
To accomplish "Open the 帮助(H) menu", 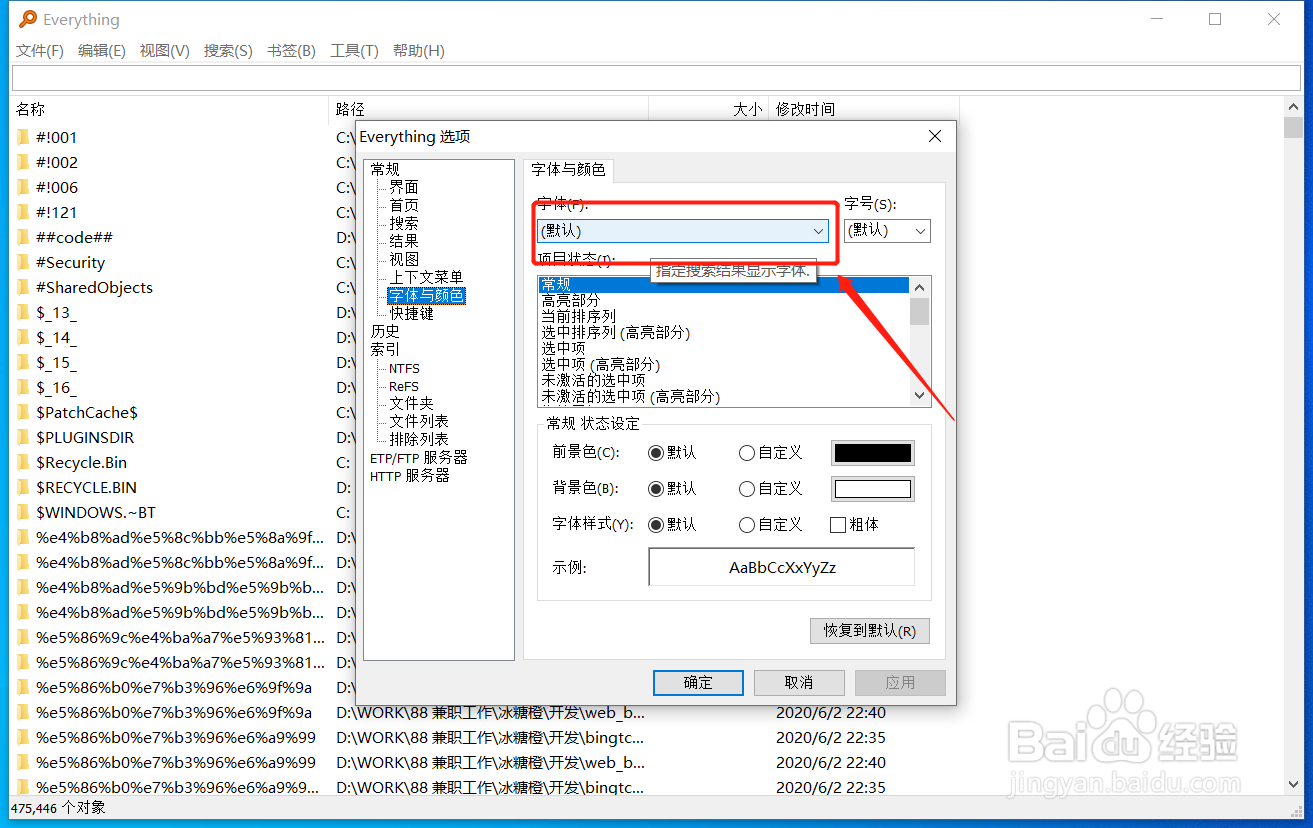I will click(418, 51).
